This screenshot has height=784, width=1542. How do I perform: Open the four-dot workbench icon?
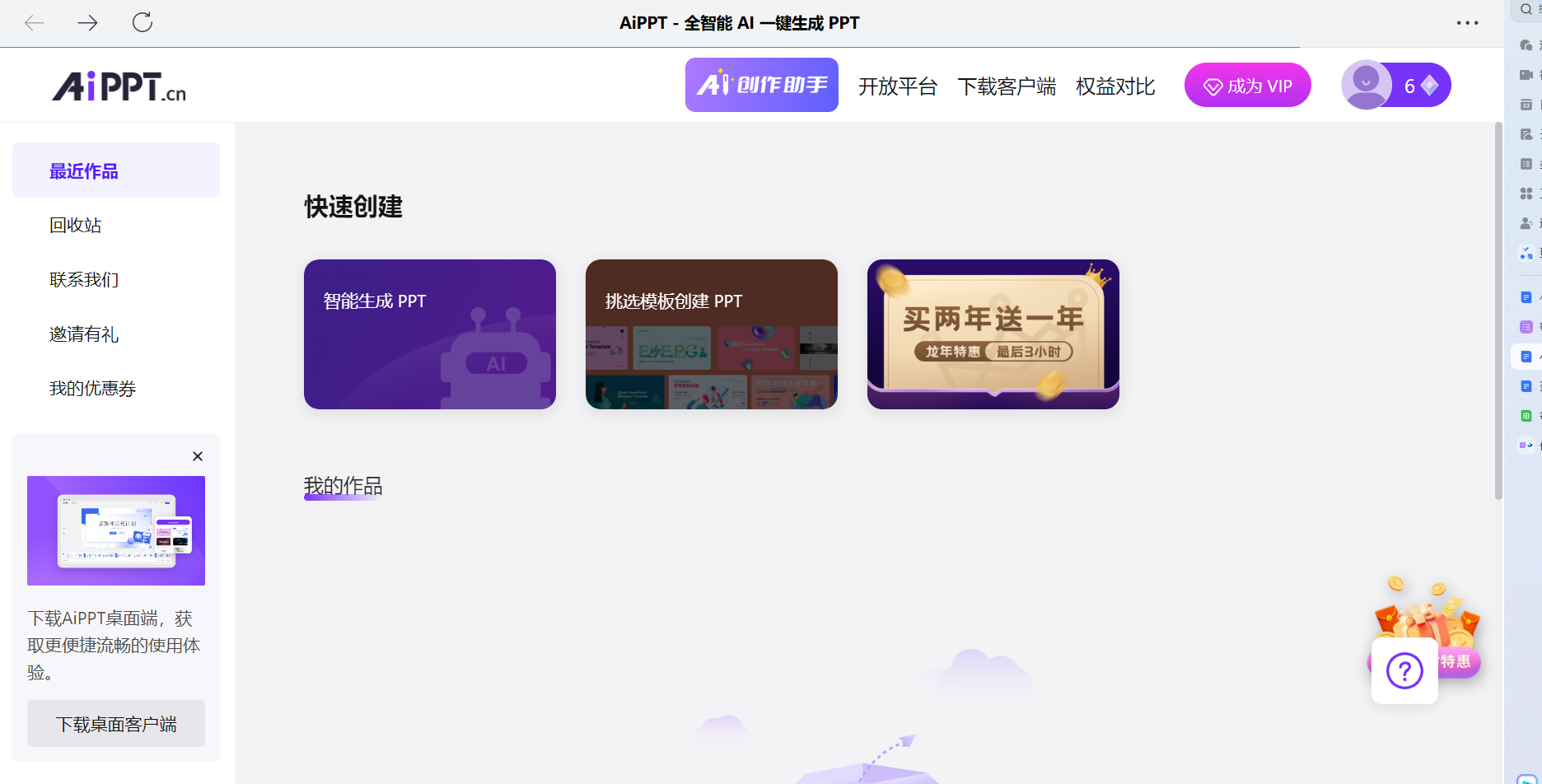(1526, 194)
